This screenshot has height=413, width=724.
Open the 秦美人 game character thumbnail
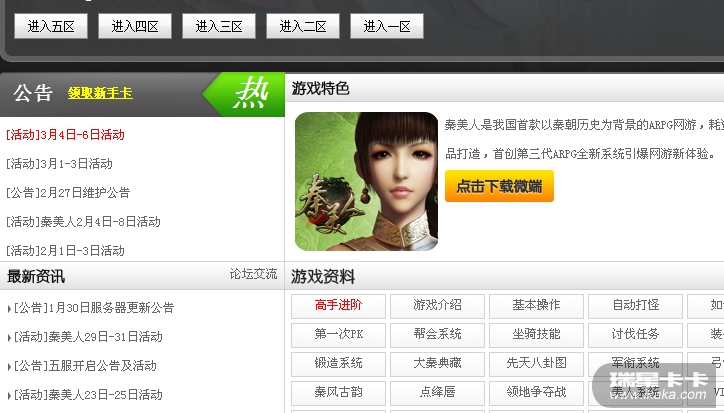pyautogui.click(x=366, y=182)
